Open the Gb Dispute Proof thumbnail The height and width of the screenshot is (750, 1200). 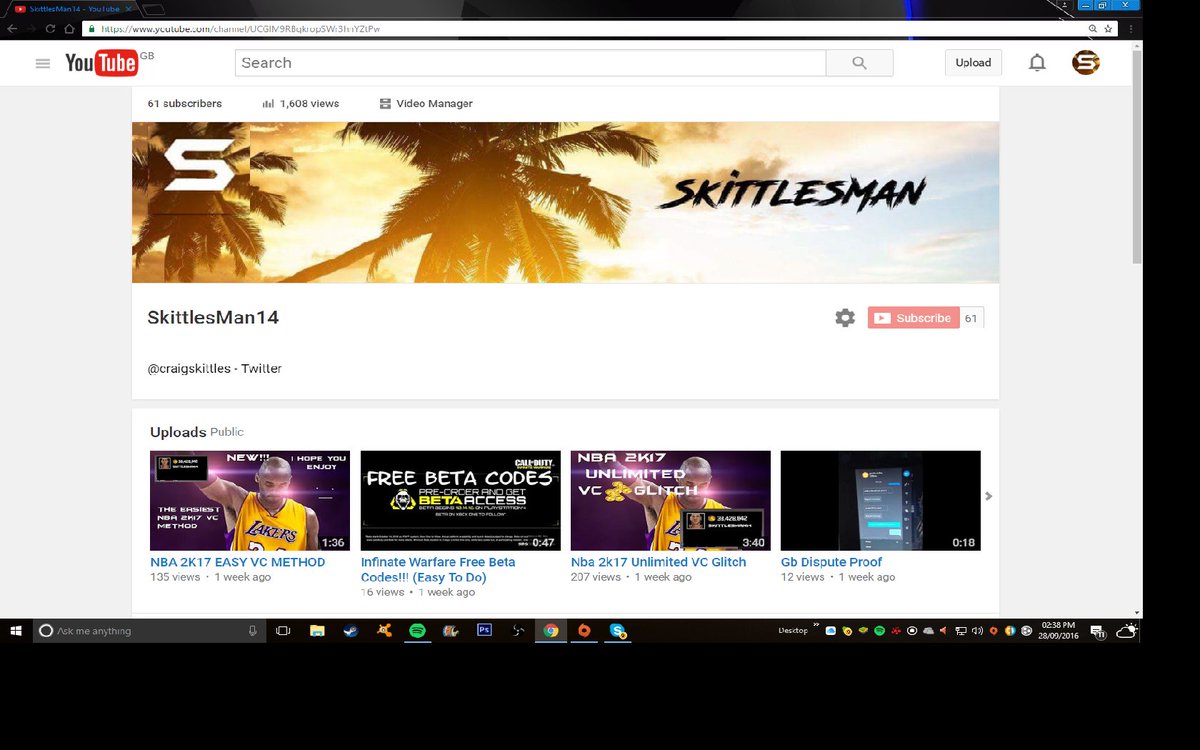(x=880, y=500)
